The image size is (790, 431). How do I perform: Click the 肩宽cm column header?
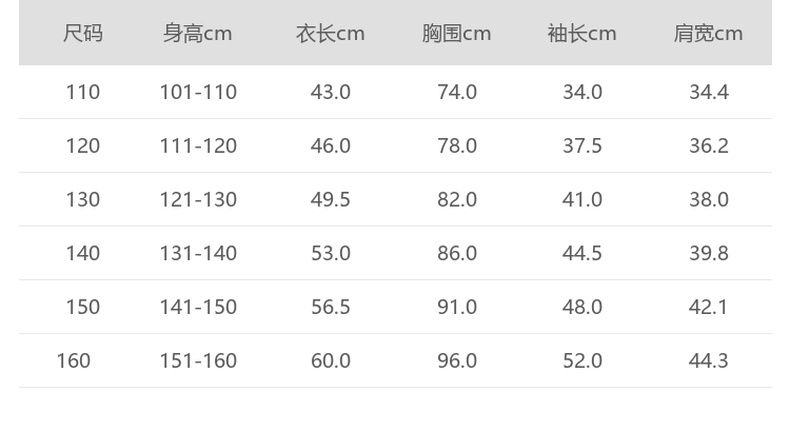point(708,33)
